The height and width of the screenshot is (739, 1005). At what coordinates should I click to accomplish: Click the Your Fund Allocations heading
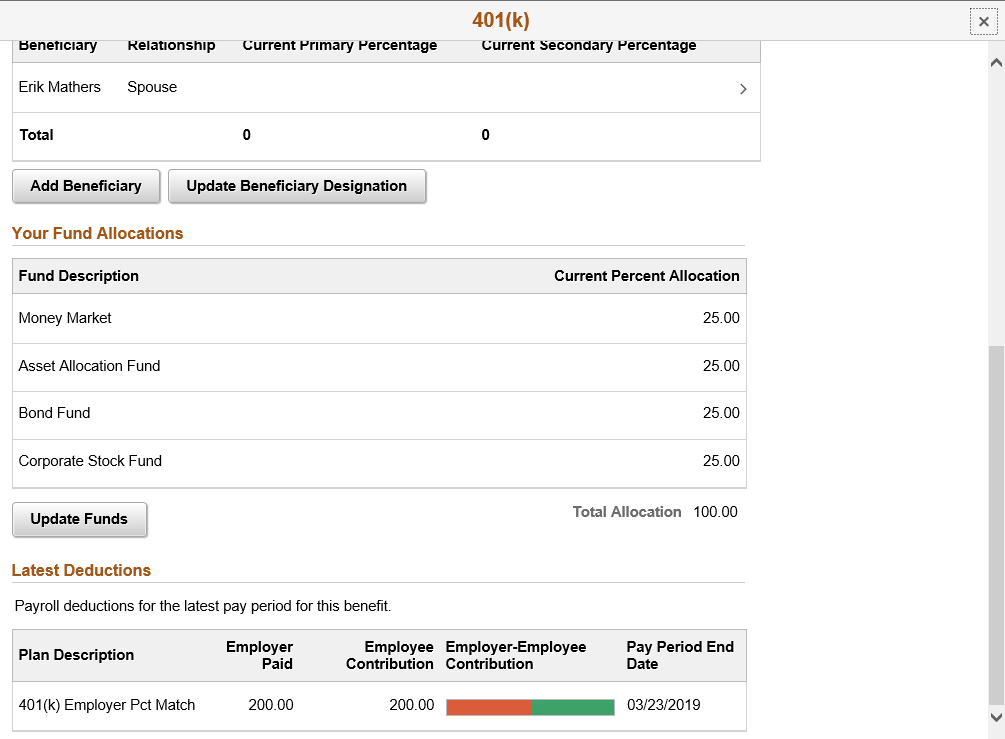[97, 233]
